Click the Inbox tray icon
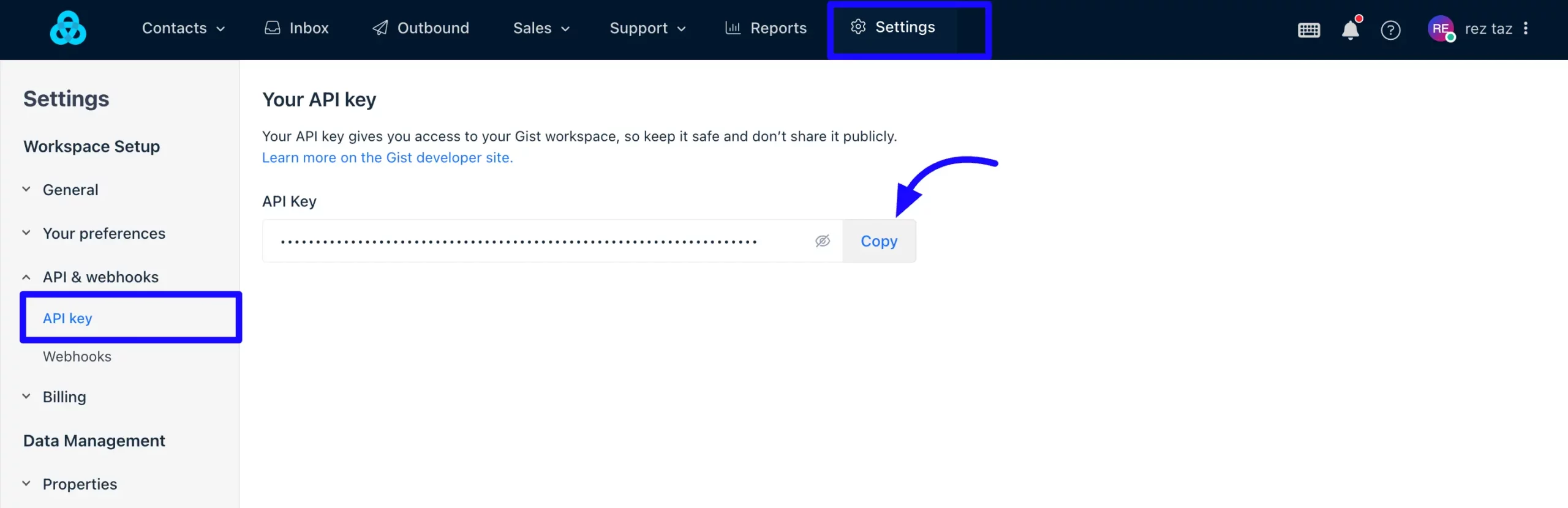This screenshot has width=1568, height=508. point(273,28)
